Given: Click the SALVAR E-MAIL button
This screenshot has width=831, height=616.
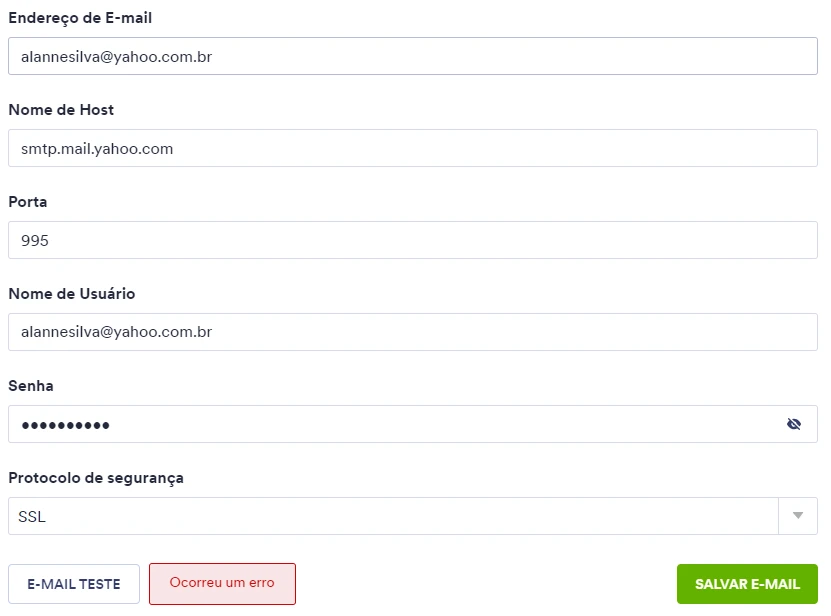Looking at the screenshot, I should pos(747,584).
